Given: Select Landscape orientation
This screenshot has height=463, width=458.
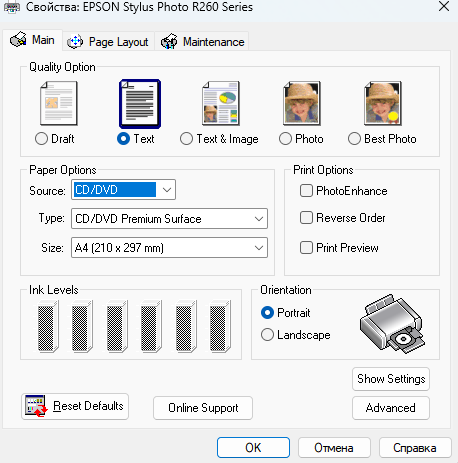Looking at the screenshot, I should coord(267,335).
